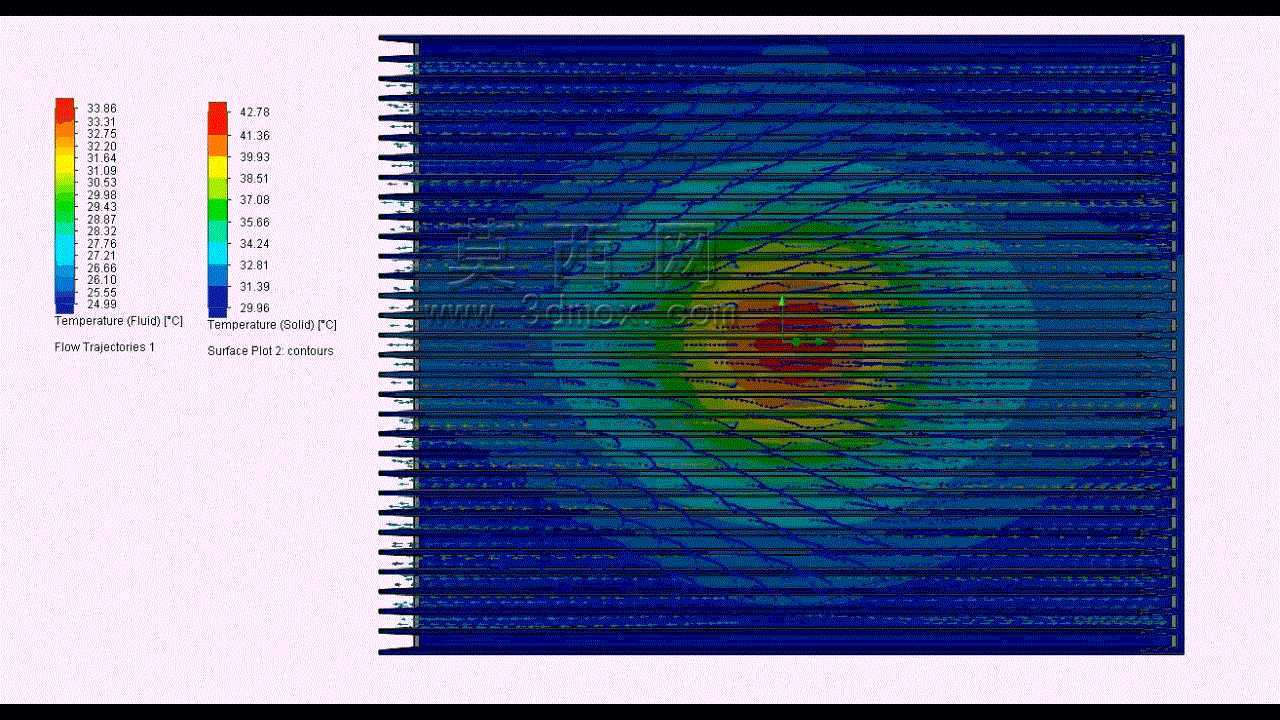The image size is (1280, 720).
Task: Select fluid legend value 32.20
Action: 102,147
